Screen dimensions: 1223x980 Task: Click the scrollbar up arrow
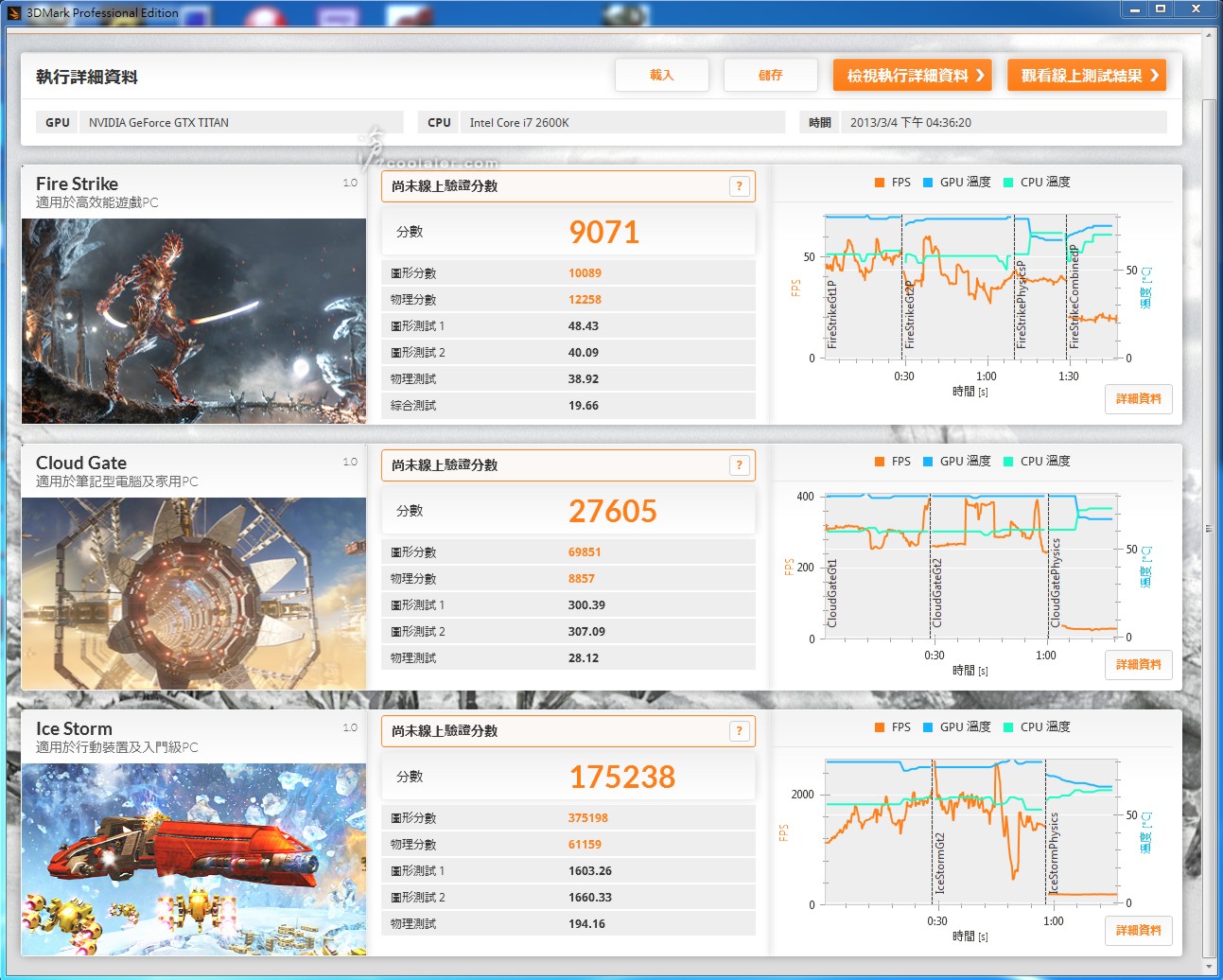1209,35
